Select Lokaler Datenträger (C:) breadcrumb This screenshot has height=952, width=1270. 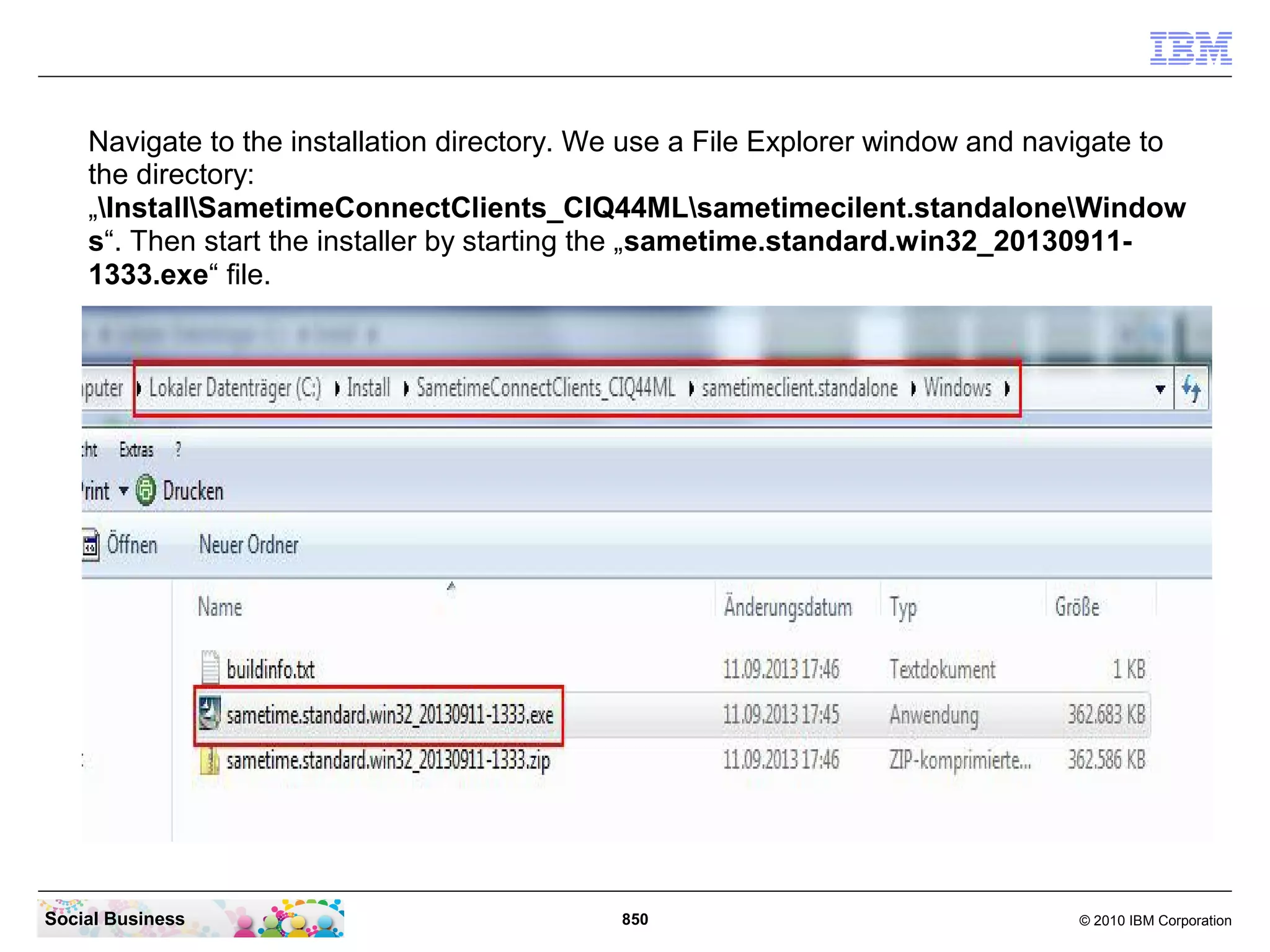click(235, 388)
